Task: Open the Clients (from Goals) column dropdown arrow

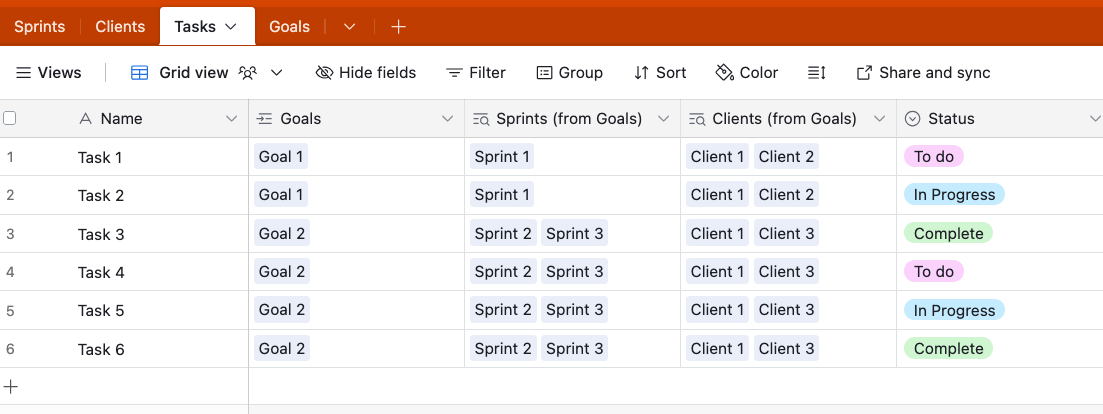Action: [879, 119]
